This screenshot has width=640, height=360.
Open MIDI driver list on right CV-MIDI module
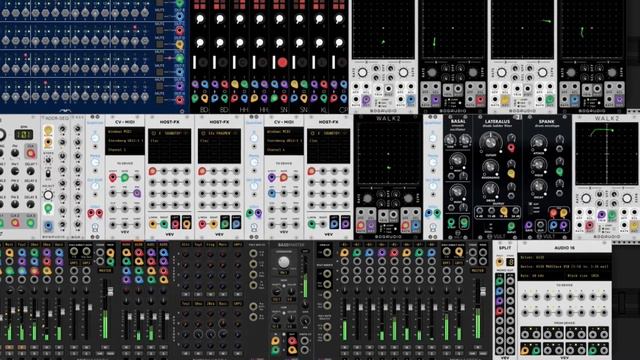click(284, 131)
